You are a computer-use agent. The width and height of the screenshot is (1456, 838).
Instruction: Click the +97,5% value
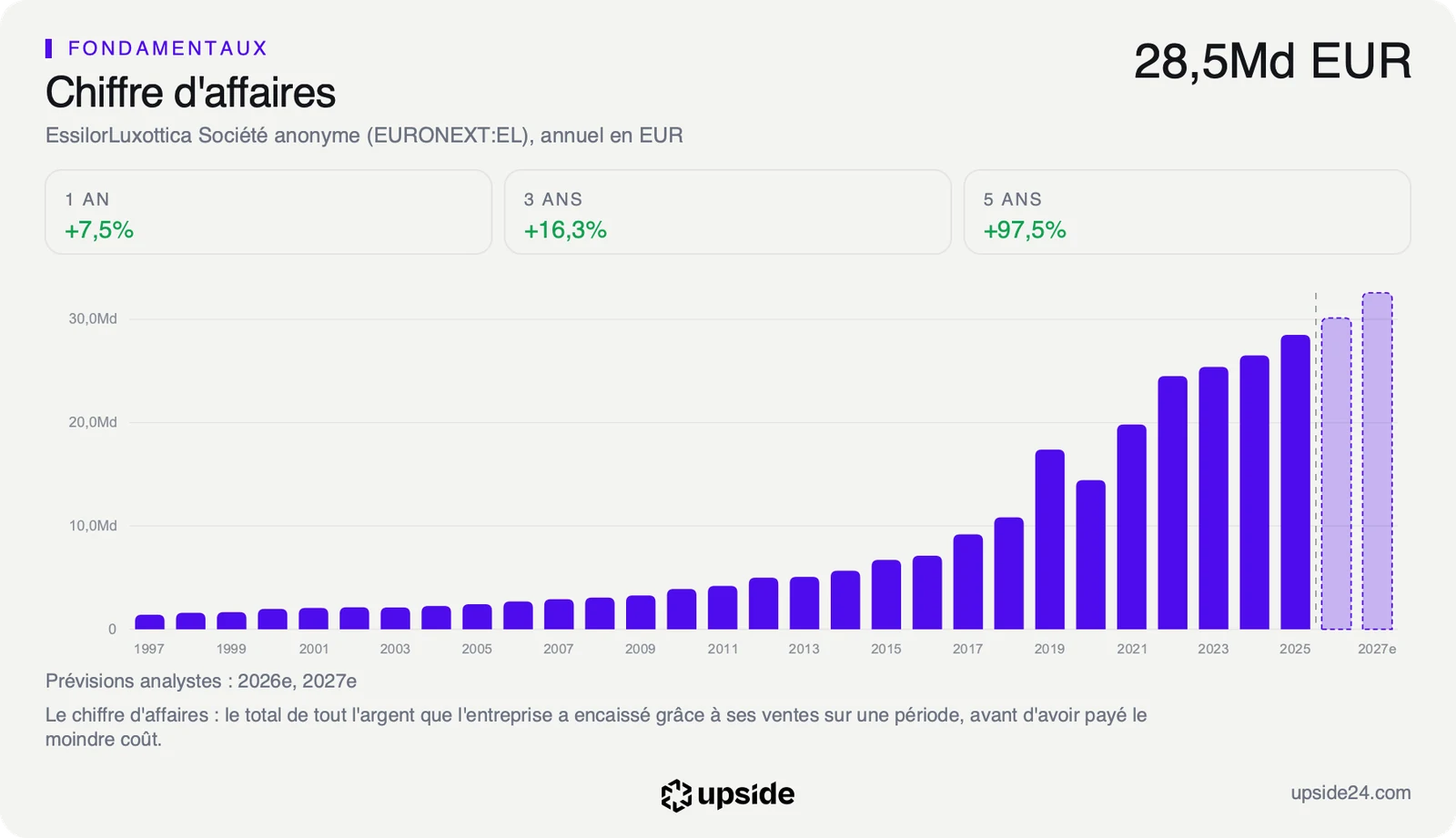click(1025, 230)
